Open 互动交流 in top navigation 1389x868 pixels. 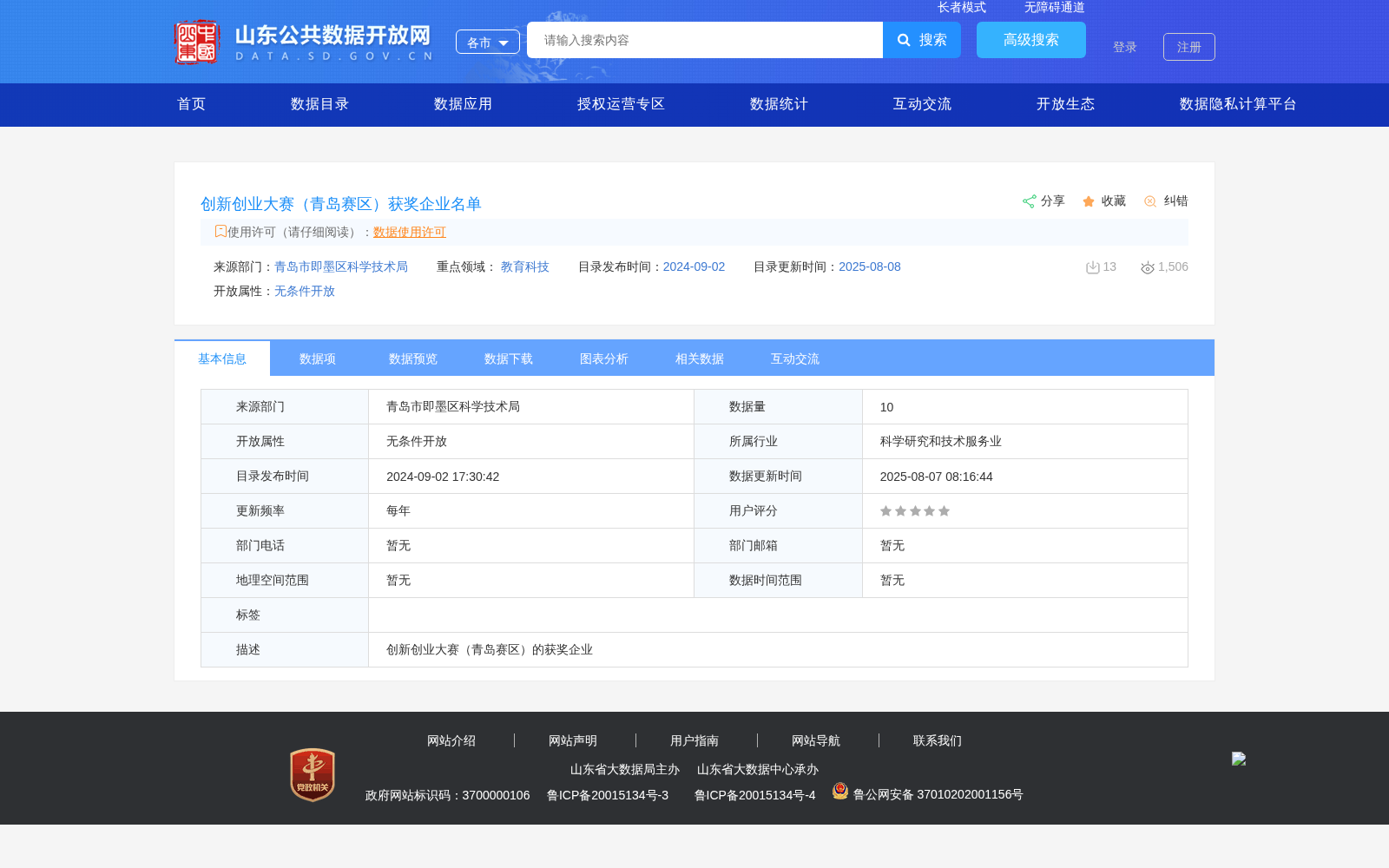click(x=922, y=104)
